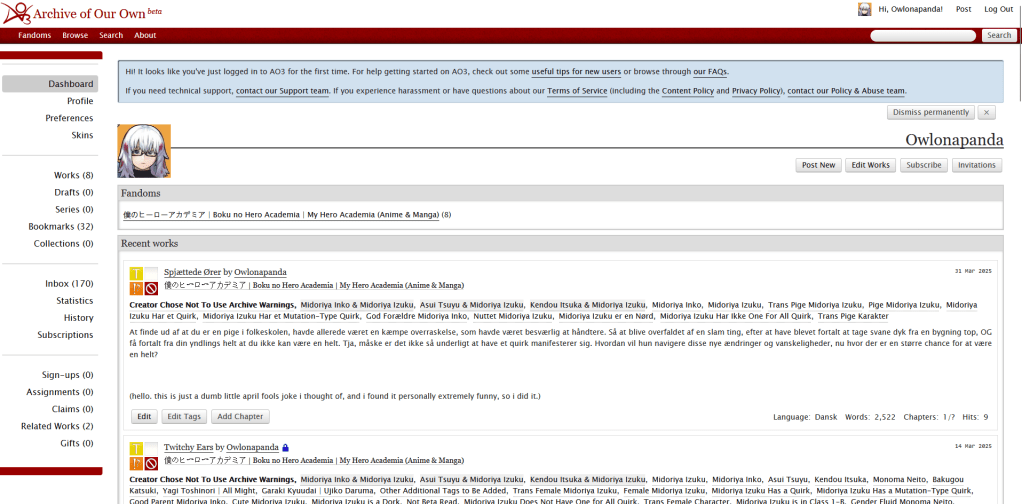Click Spjættede Ører's orange warnings icon
Viewport: 1022px width, 504px height.
[x=136, y=288]
